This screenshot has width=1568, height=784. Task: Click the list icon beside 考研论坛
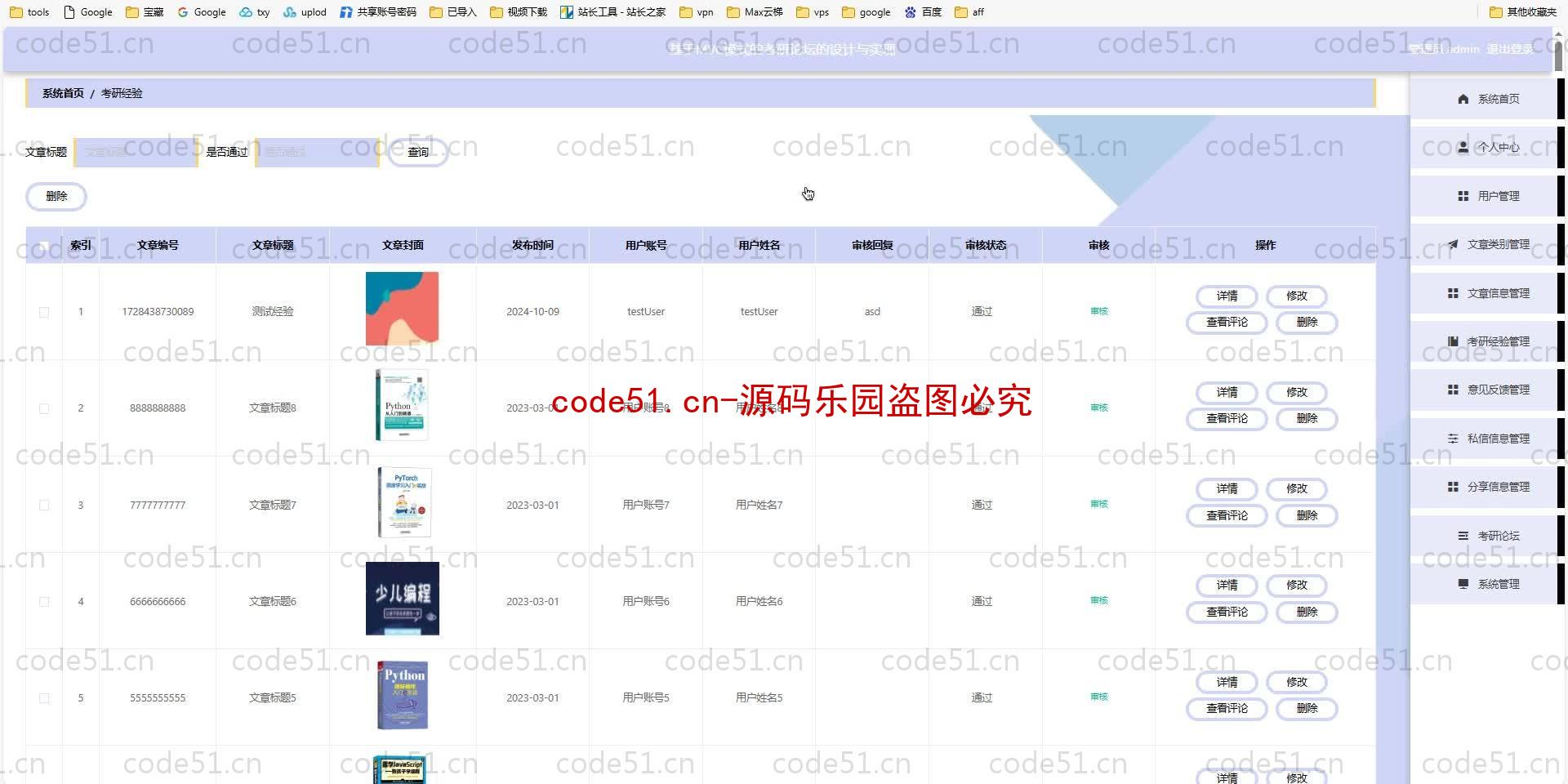pyautogui.click(x=1463, y=536)
